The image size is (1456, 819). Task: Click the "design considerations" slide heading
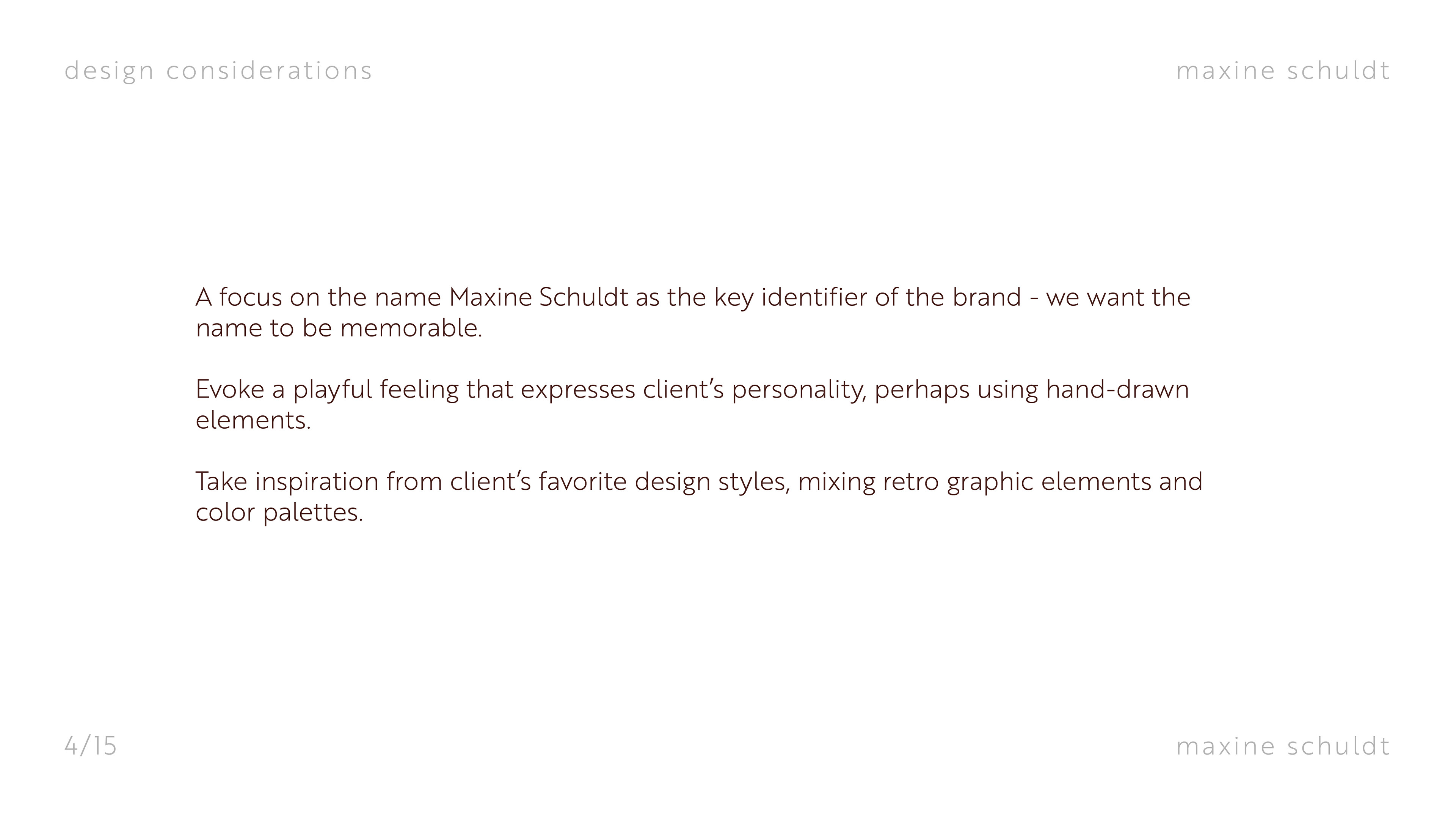point(218,71)
